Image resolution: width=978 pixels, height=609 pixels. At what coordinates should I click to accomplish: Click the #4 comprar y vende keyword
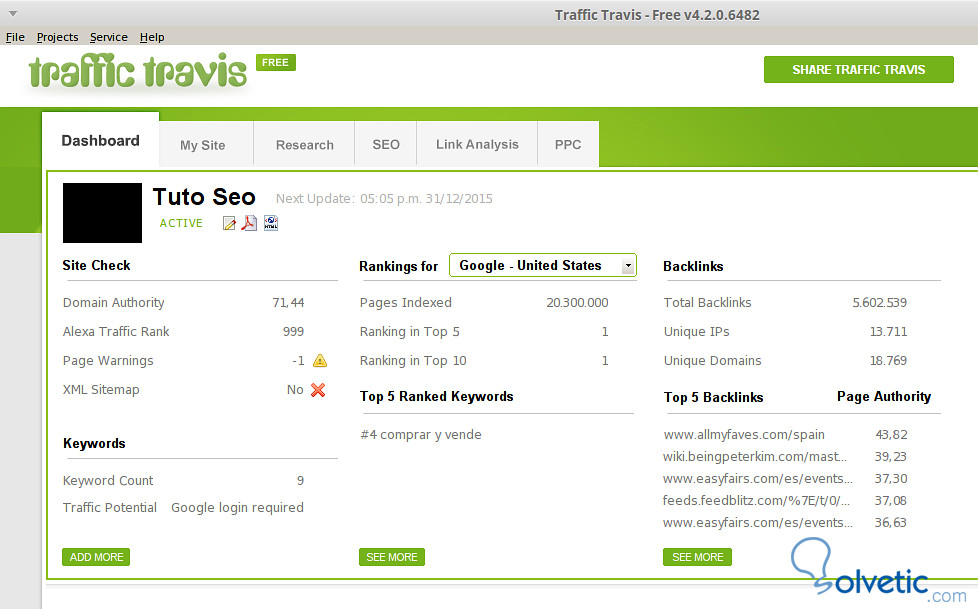pyautogui.click(x=420, y=434)
